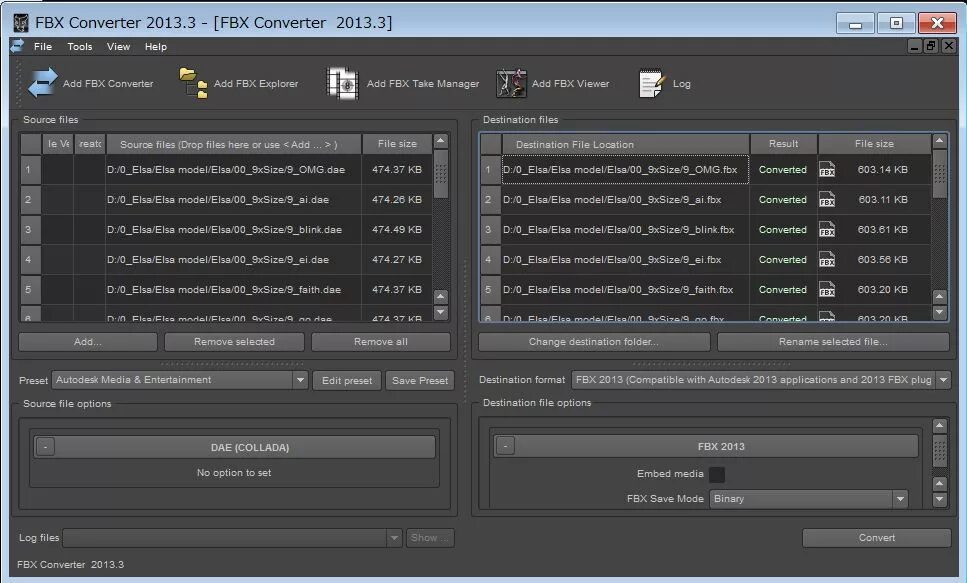Click the Save Preset button
The height and width of the screenshot is (583, 967).
point(420,381)
